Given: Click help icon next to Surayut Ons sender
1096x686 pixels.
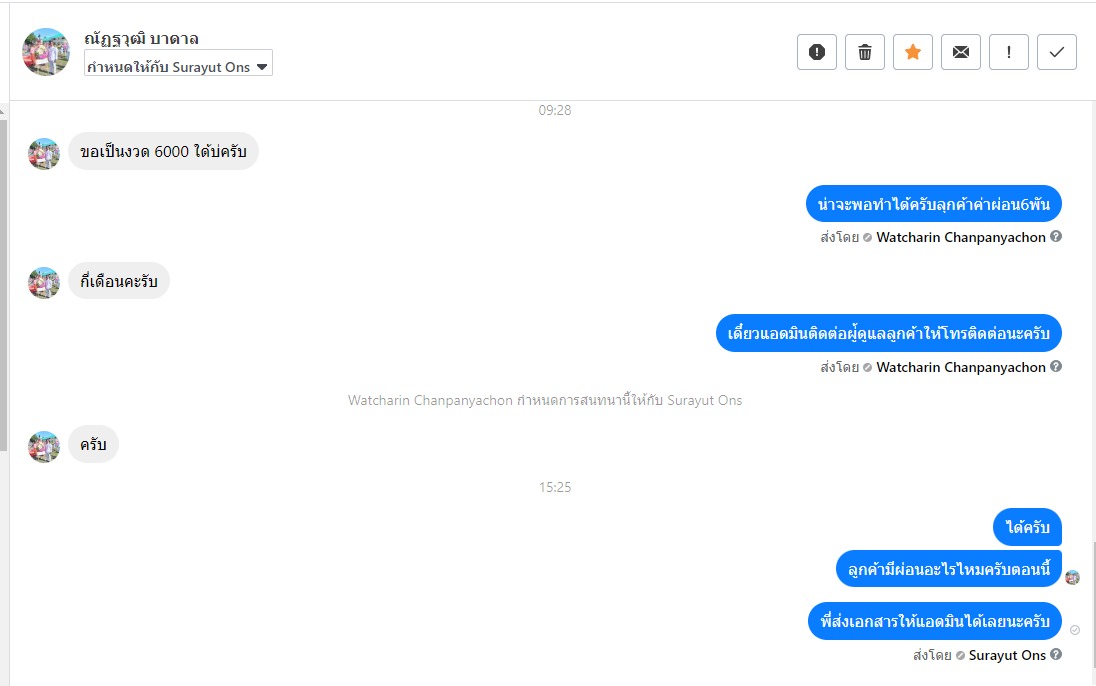Looking at the screenshot, I should click(x=1056, y=655).
